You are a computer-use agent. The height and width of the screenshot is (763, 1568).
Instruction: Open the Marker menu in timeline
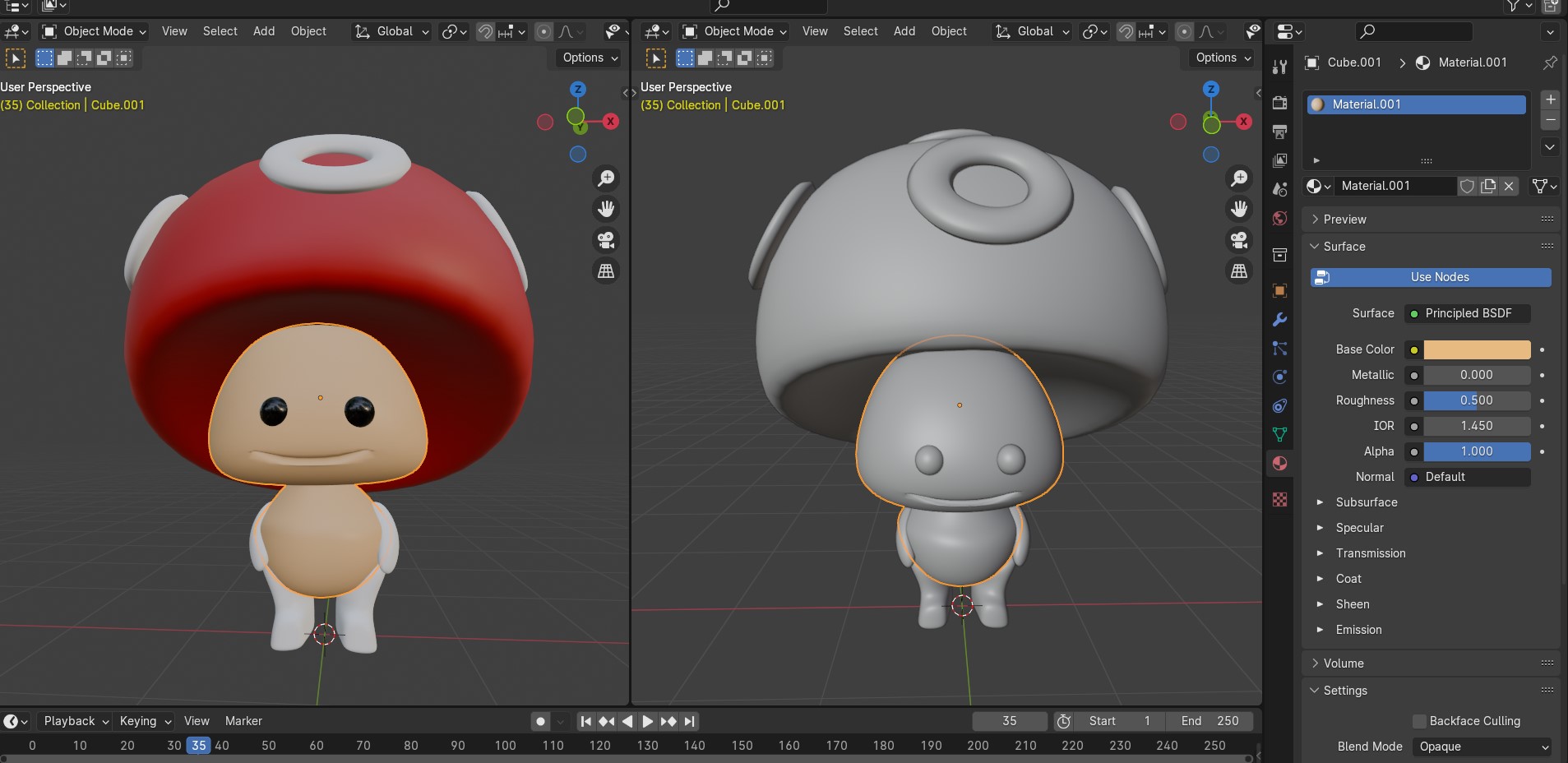point(243,721)
